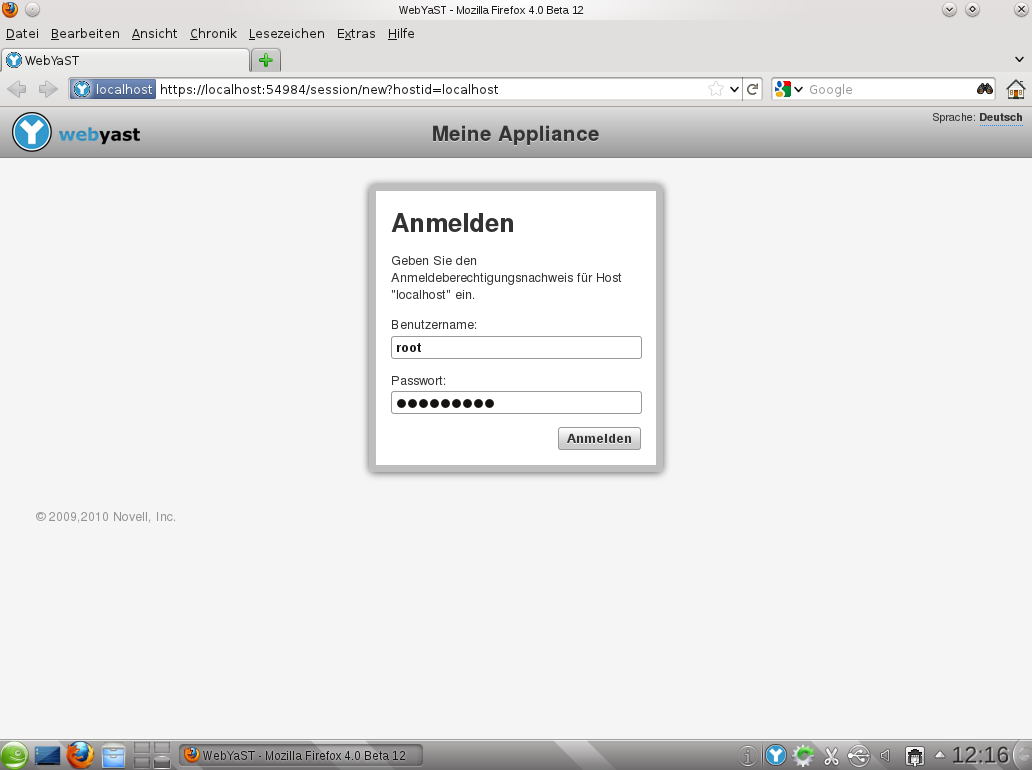Open a new tab with the plus button
Viewport: 1032px width, 770px height.
coord(265,60)
